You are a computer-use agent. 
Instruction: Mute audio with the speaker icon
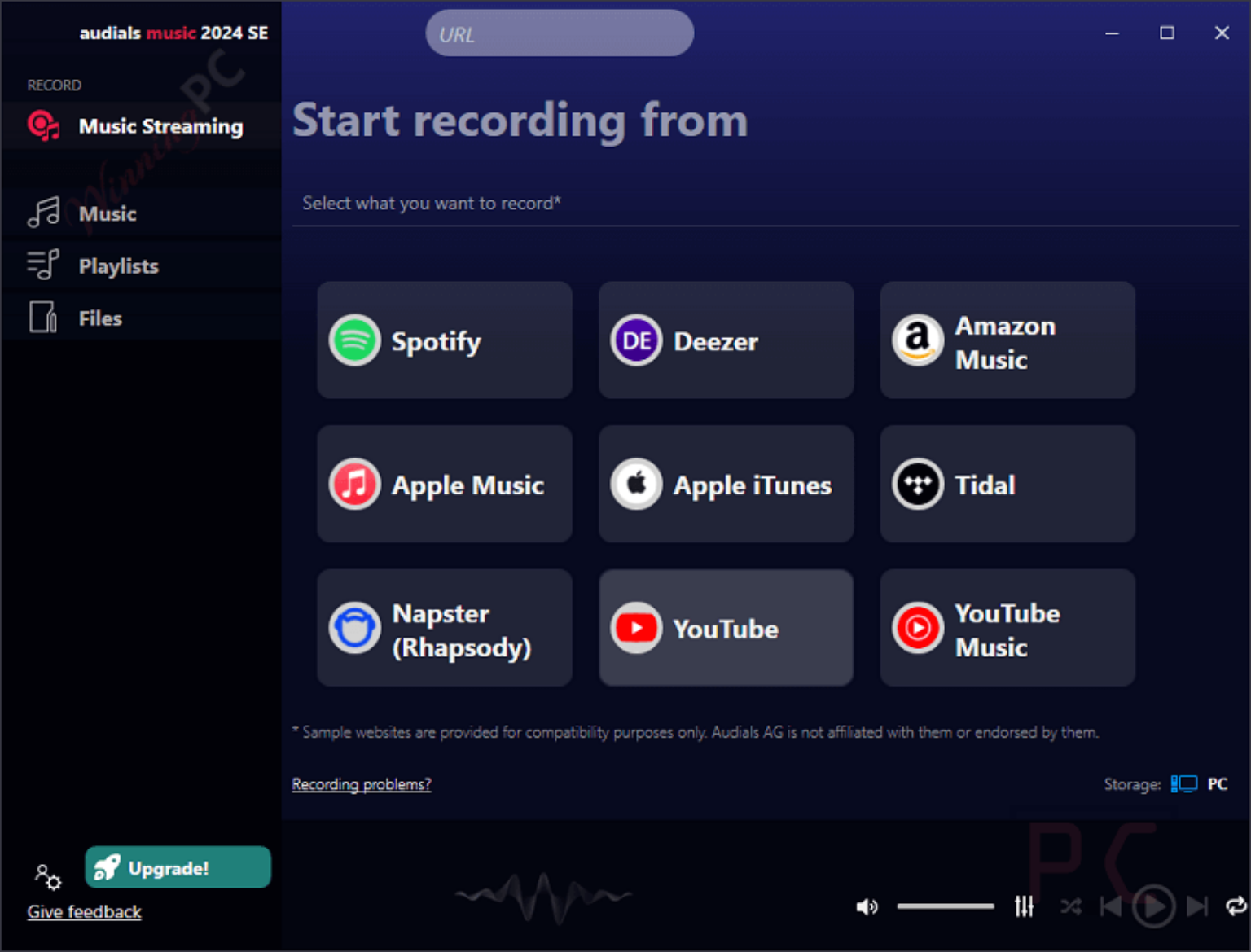click(867, 906)
